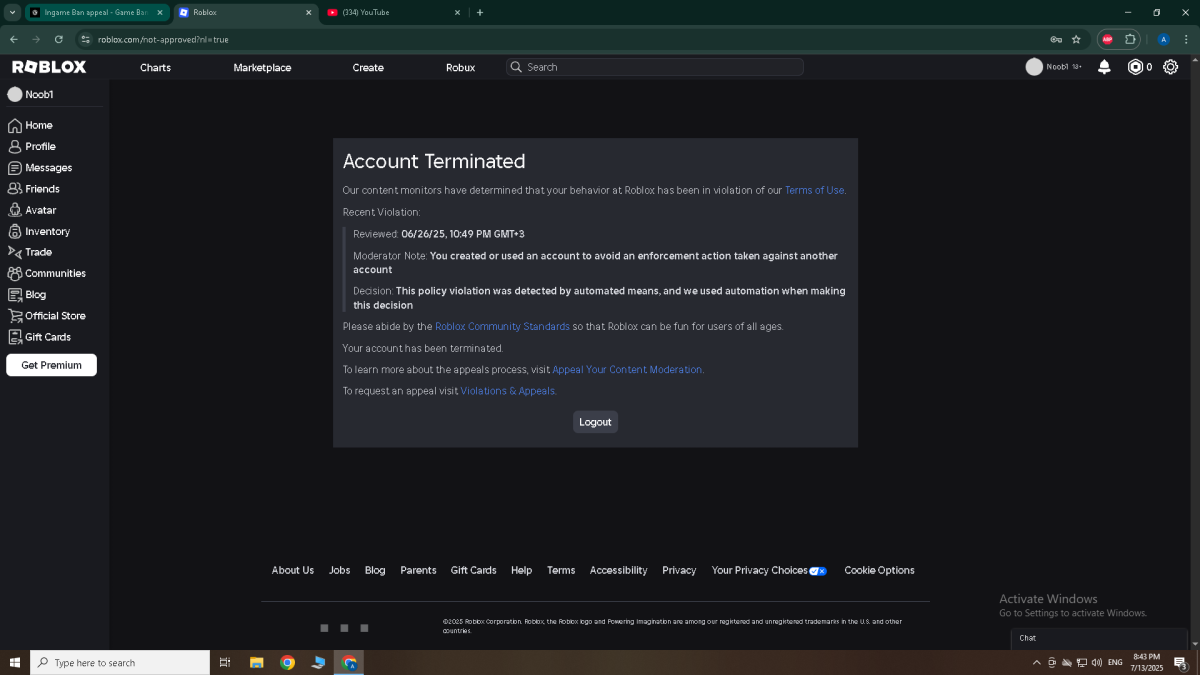Switch to the Ingame Ban appeal tab
Screen dimensions: 1200x675
pyautogui.click(x=96, y=12)
